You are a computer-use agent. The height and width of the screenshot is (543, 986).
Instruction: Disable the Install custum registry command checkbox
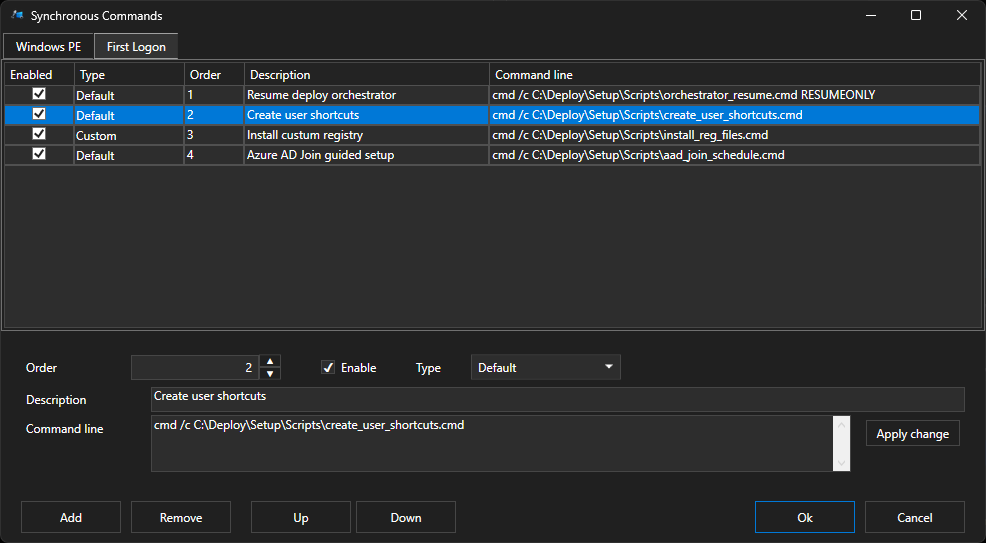coord(39,134)
